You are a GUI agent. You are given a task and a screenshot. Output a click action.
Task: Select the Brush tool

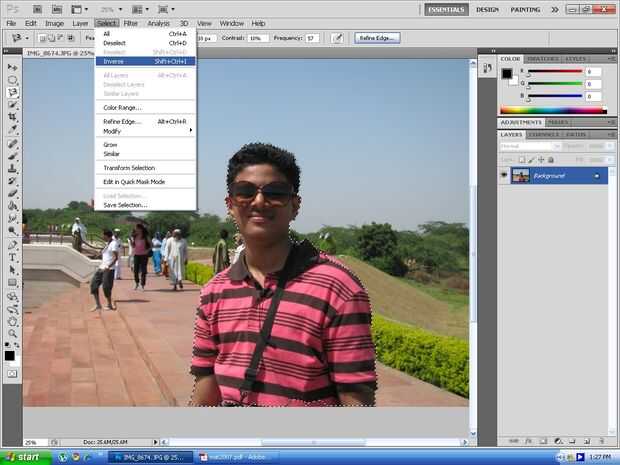pyautogui.click(x=12, y=156)
